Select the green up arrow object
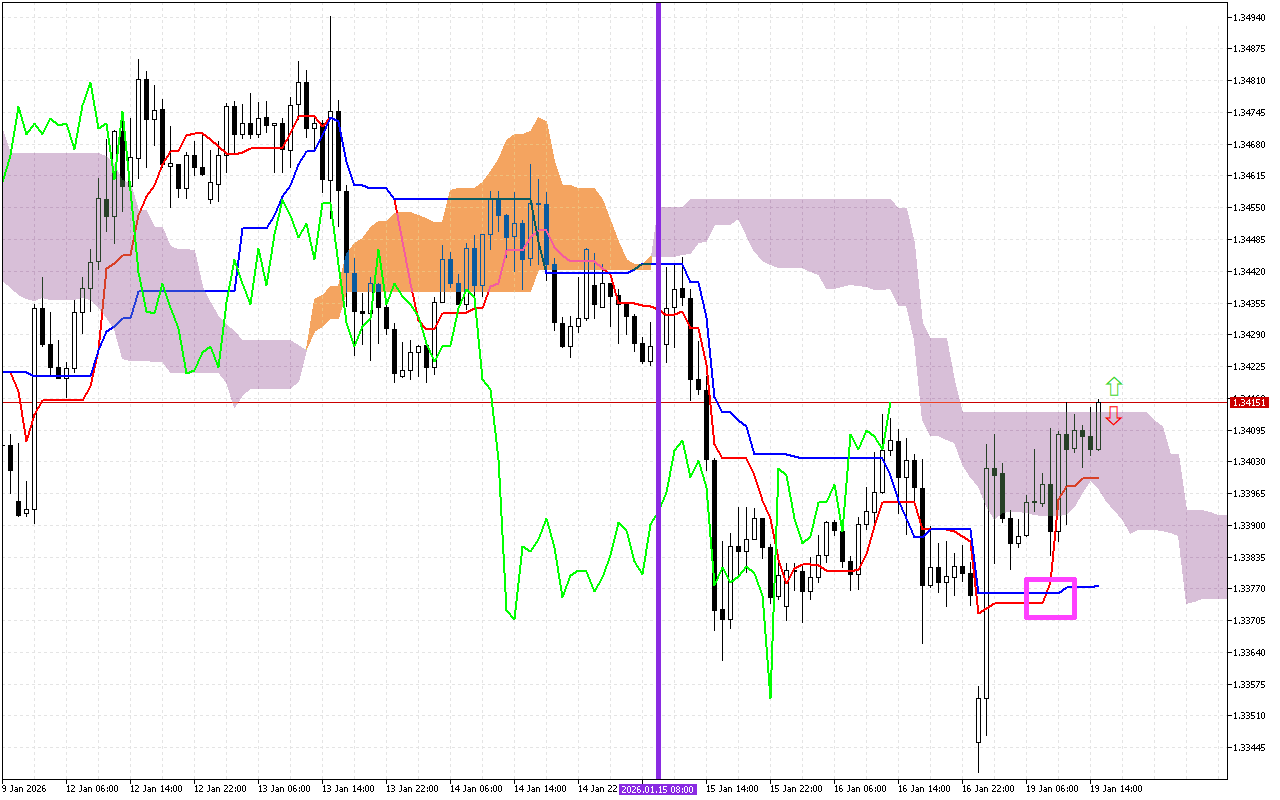The width and height of the screenshot is (1280, 800). click(x=1112, y=387)
